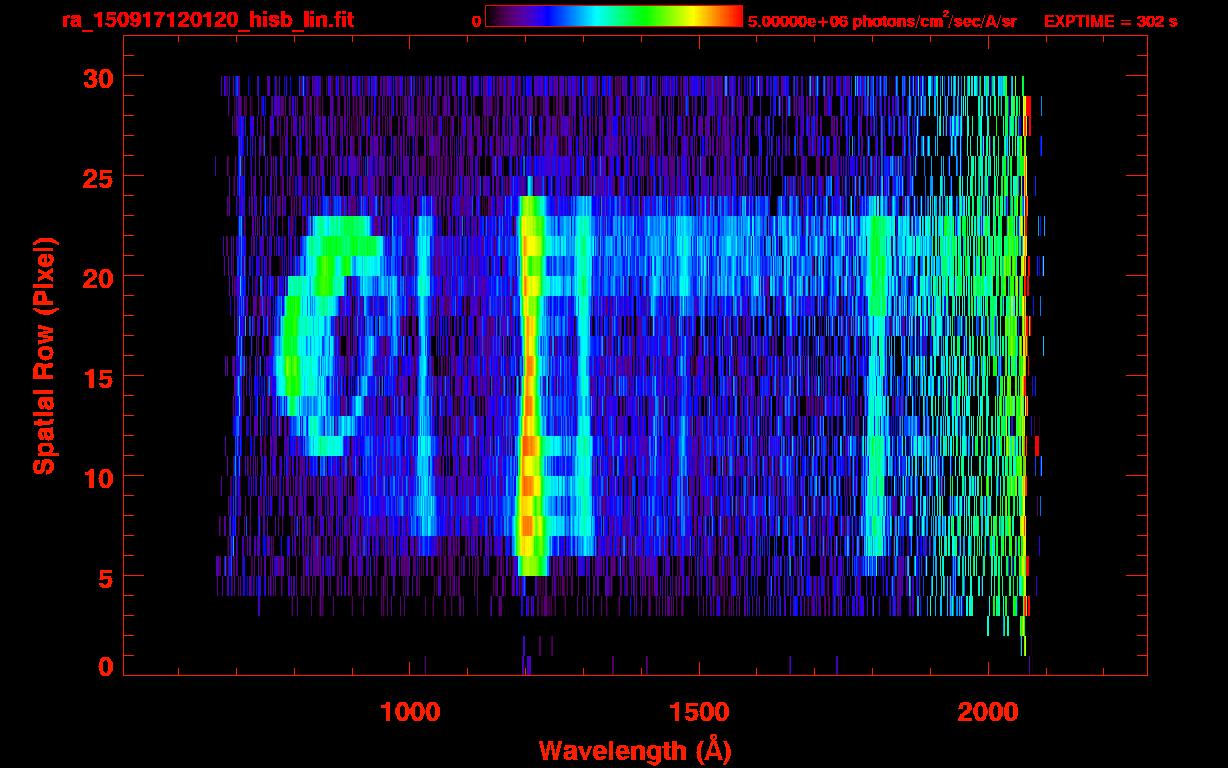Click the Spatial Row (Pixel) axis title

[x=44, y=355]
